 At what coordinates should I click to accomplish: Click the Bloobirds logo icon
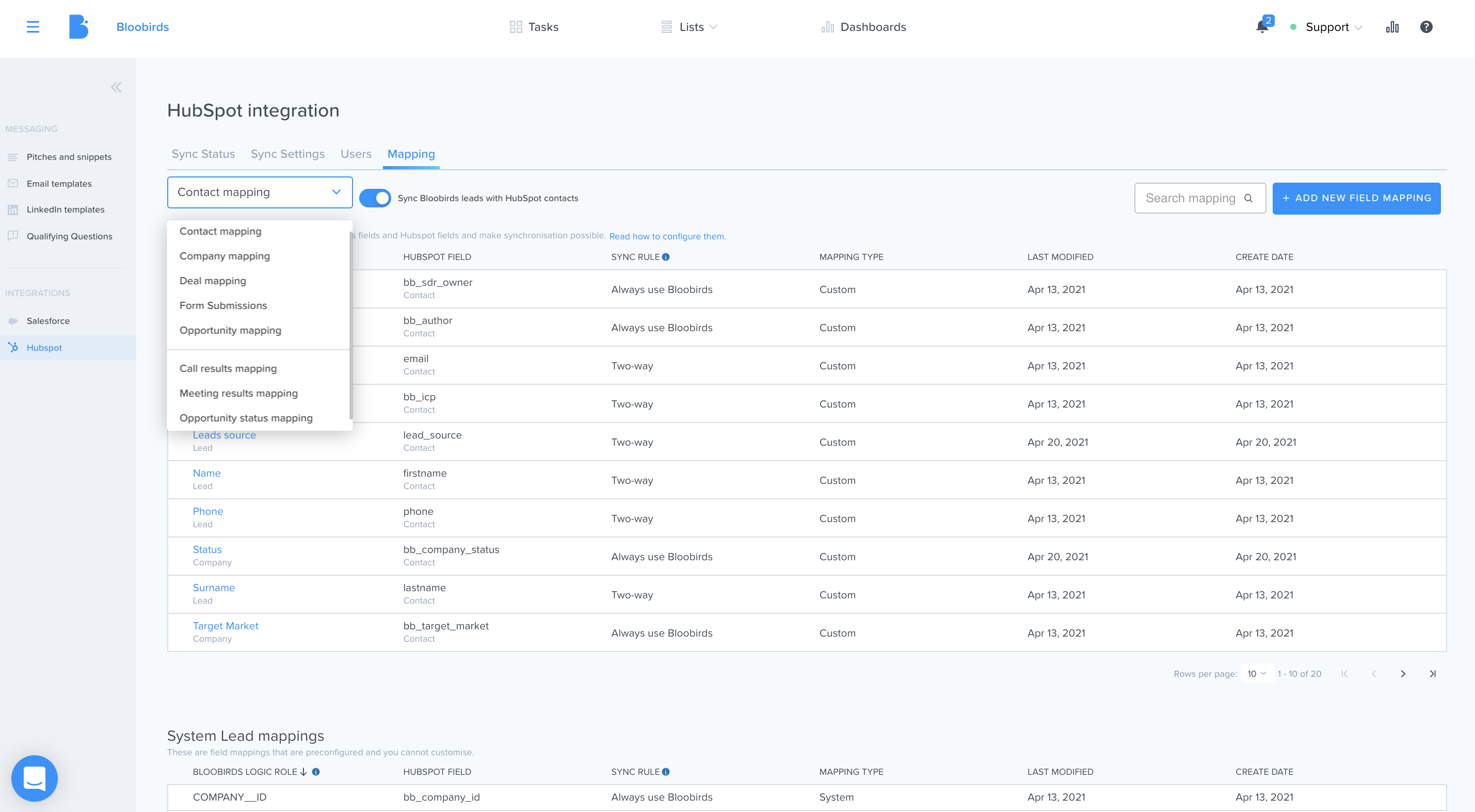coord(78,27)
